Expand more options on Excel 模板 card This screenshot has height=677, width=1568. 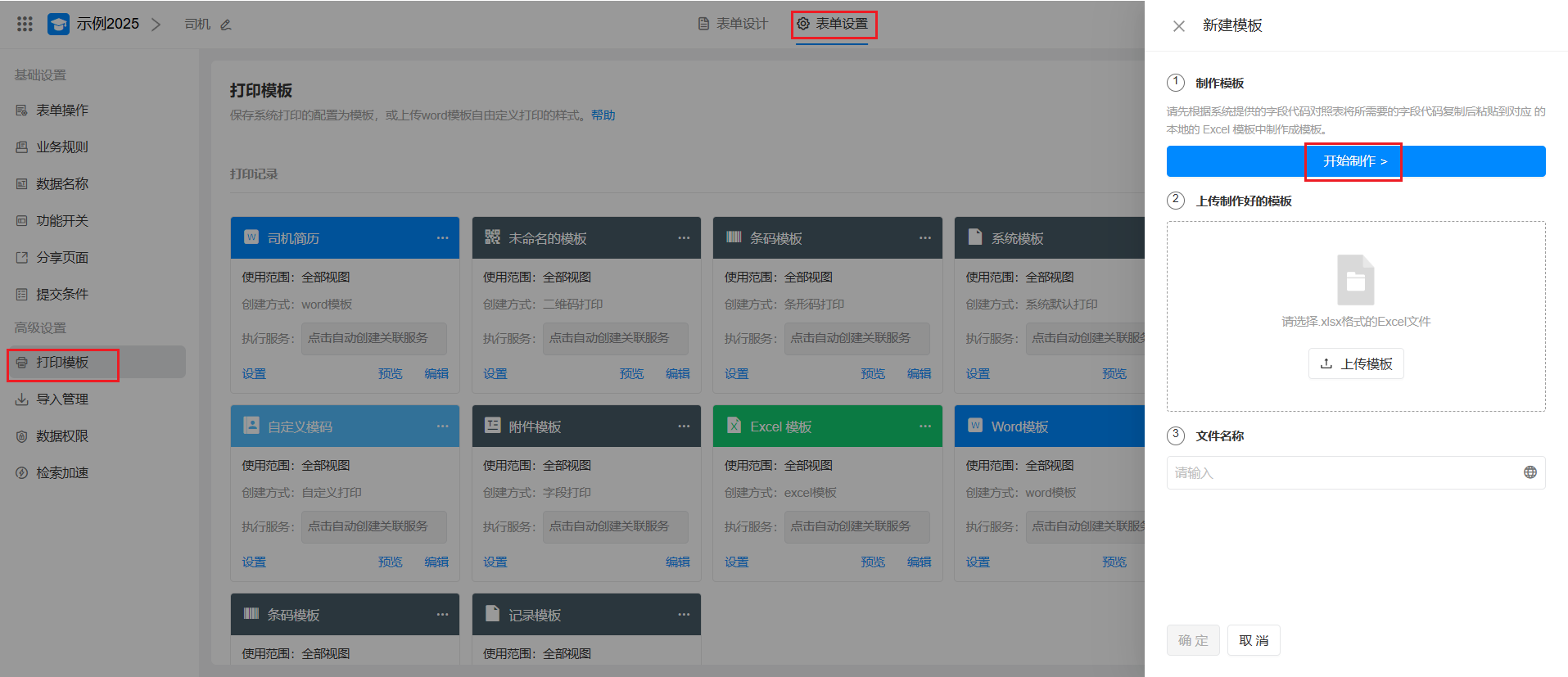click(x=924, y=427)
